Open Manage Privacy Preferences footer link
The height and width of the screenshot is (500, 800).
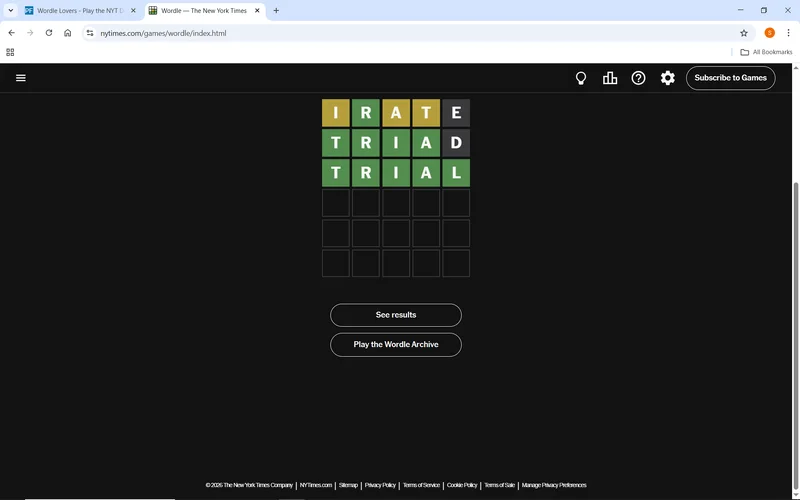[x=554, y=485]
